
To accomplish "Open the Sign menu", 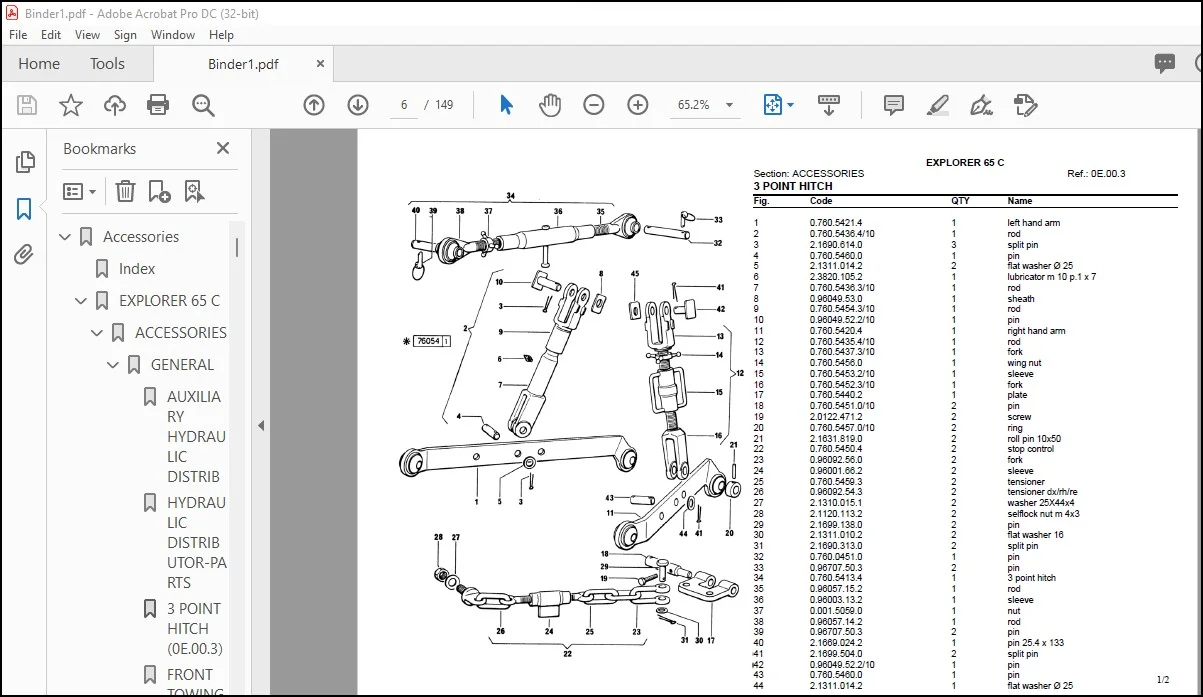I will (x=125, y=34).
